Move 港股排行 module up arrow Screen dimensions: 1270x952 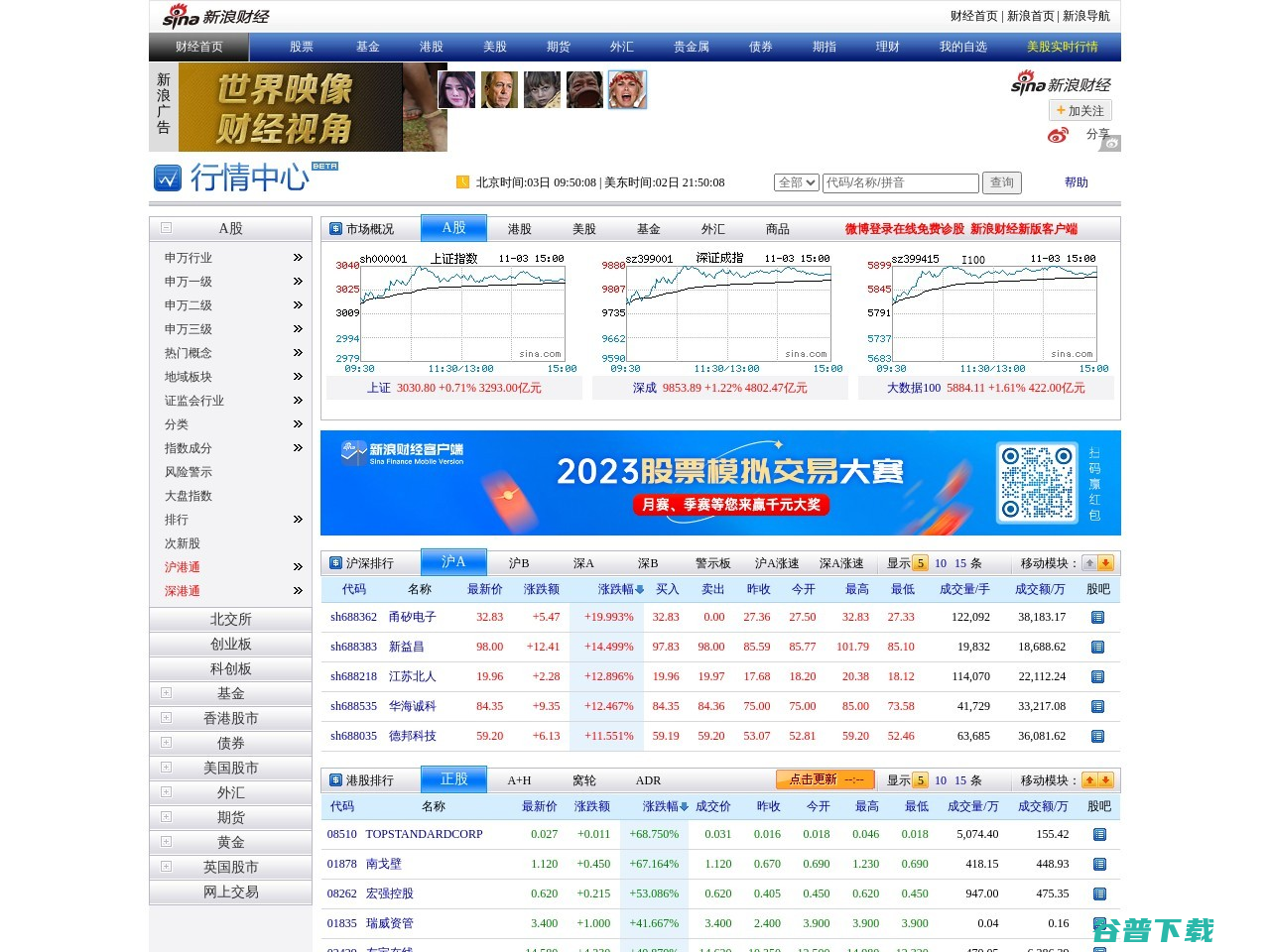[1089, 780]
